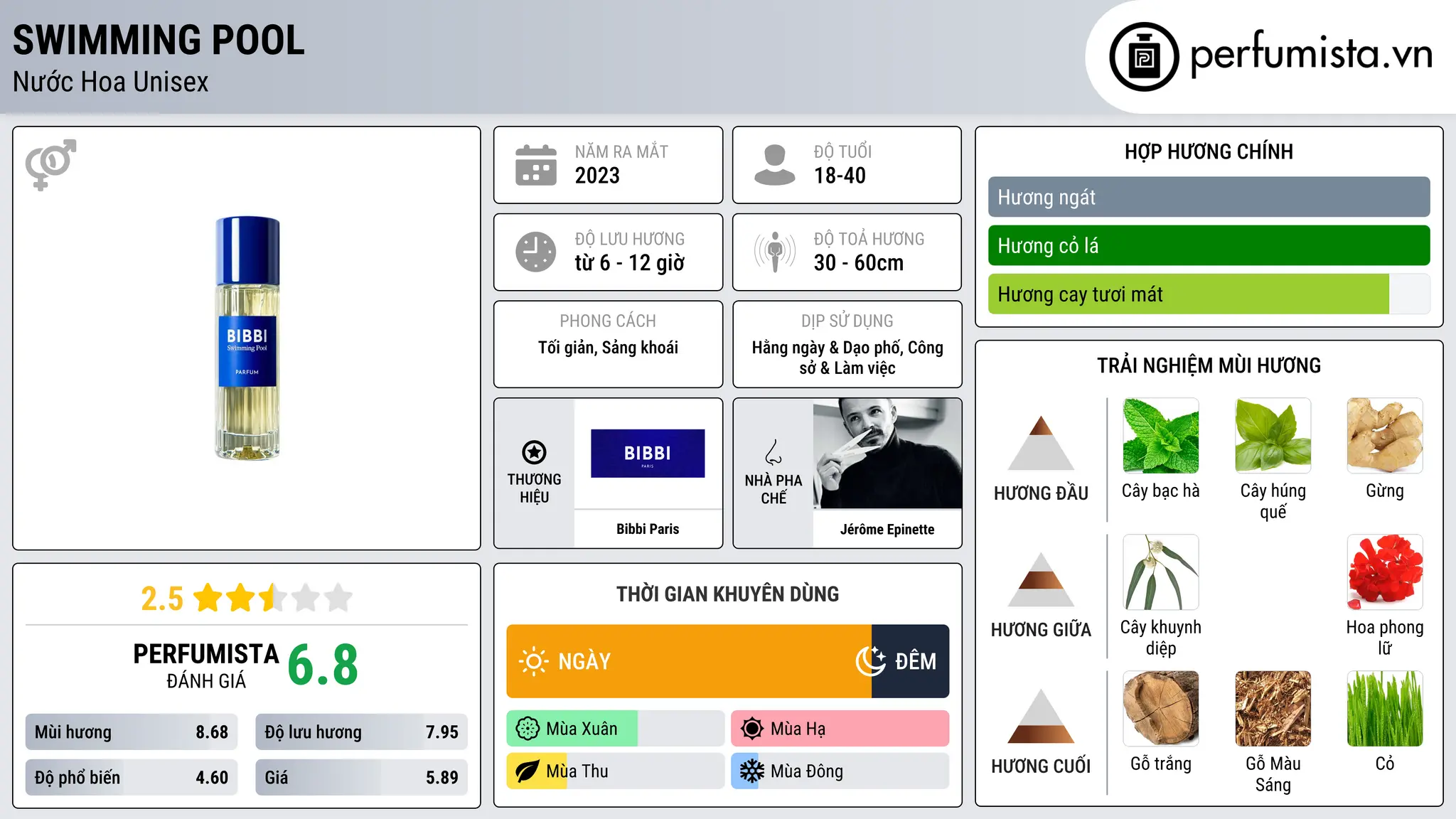Open the blue BIBBI brand logo image
Screen dimensions: 1456x819
(x=648, y=453)
